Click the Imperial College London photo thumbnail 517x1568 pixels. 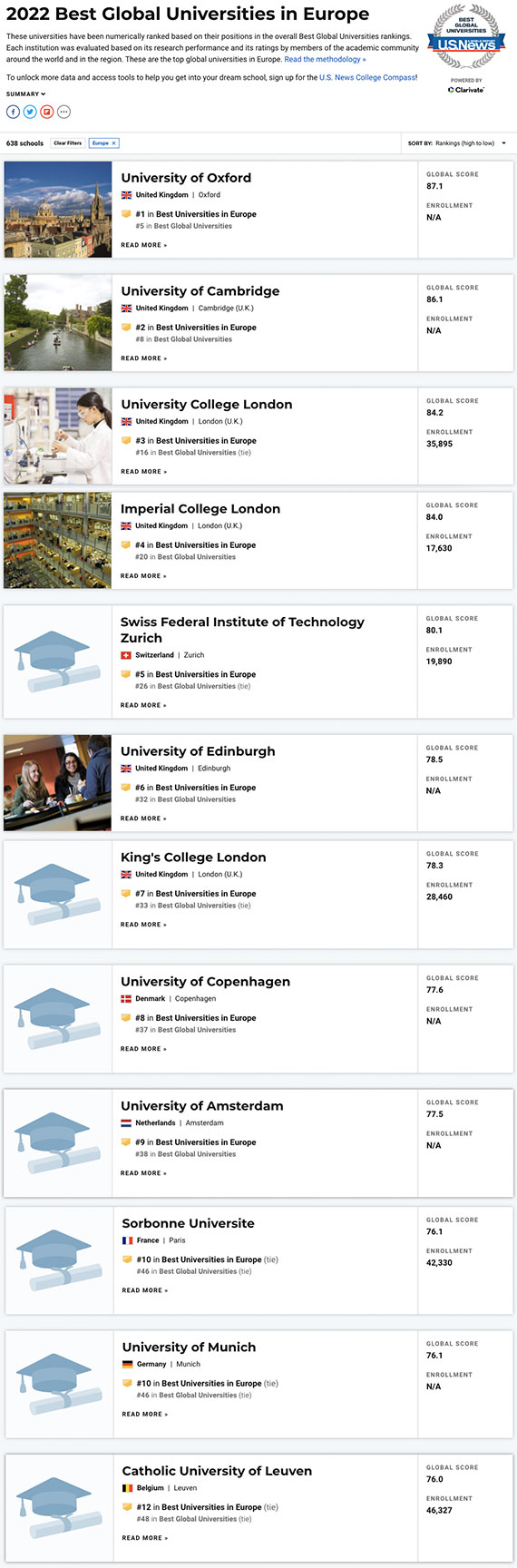(x=58, y=541)
